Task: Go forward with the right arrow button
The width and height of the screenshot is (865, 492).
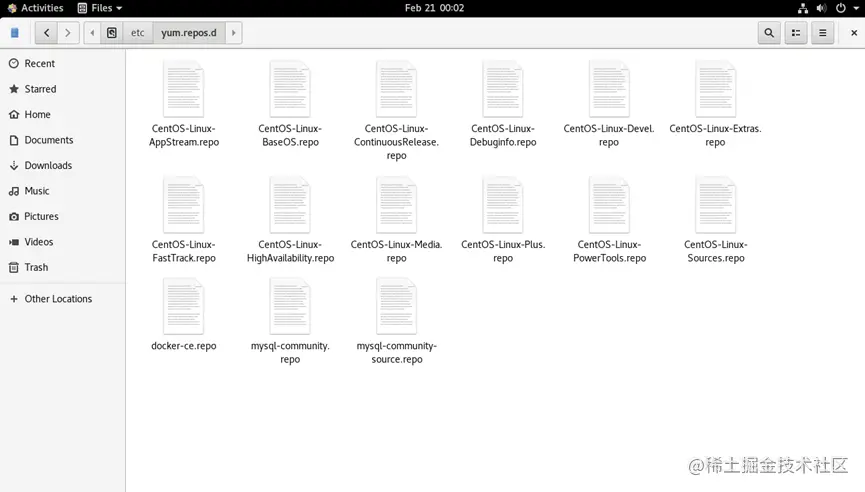Action: (68, 33)
